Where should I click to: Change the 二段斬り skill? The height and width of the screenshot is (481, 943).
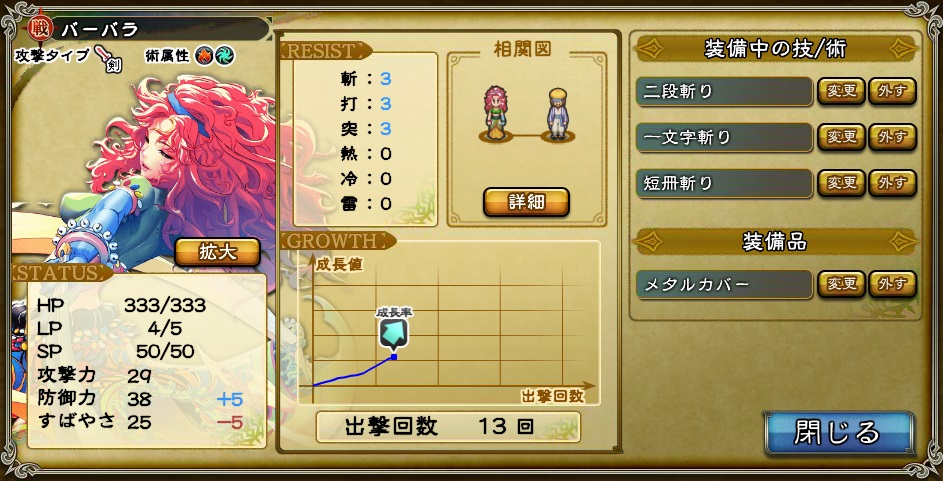coord(841,91)
